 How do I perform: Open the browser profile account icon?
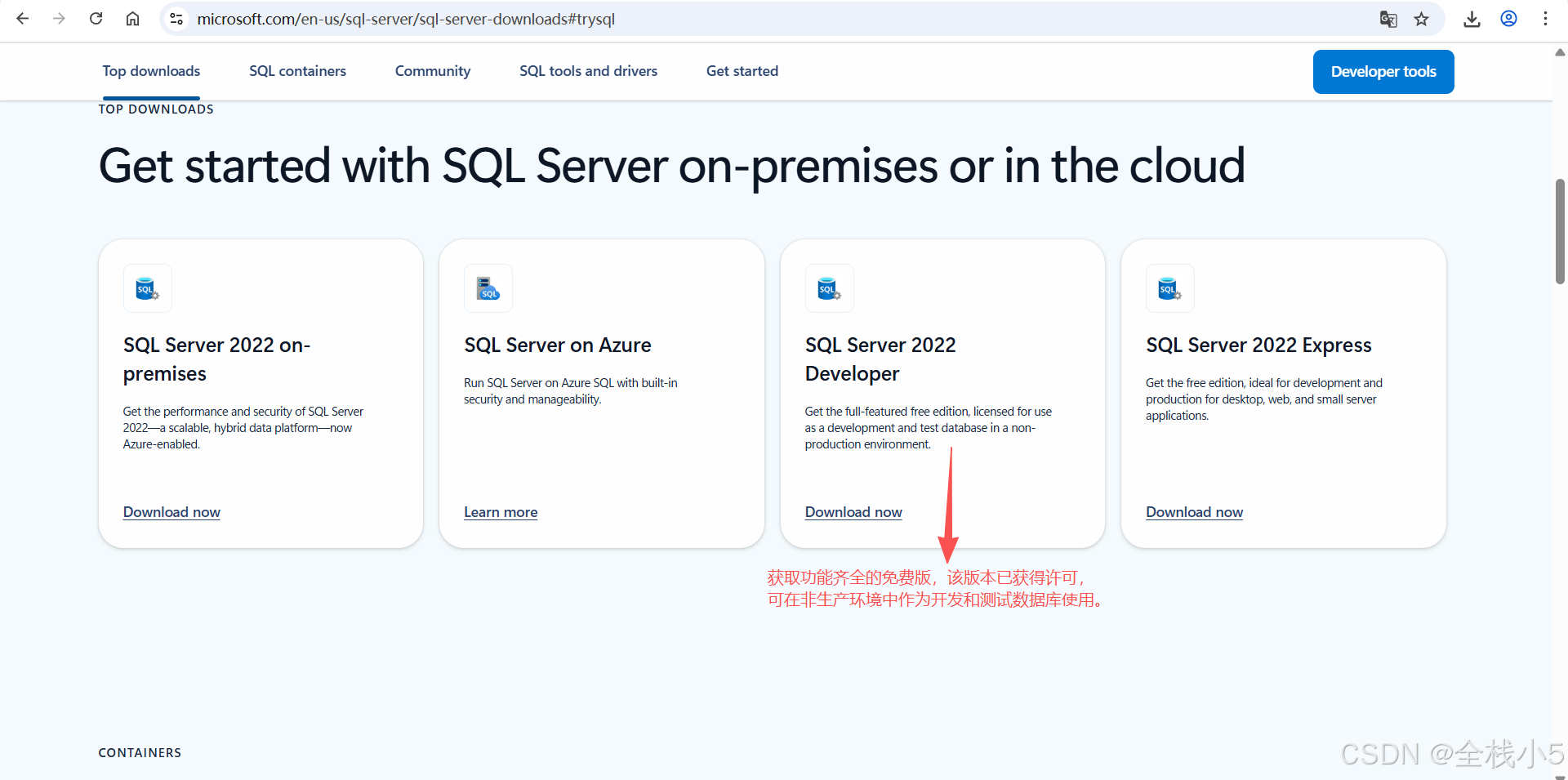(1508, 18)
